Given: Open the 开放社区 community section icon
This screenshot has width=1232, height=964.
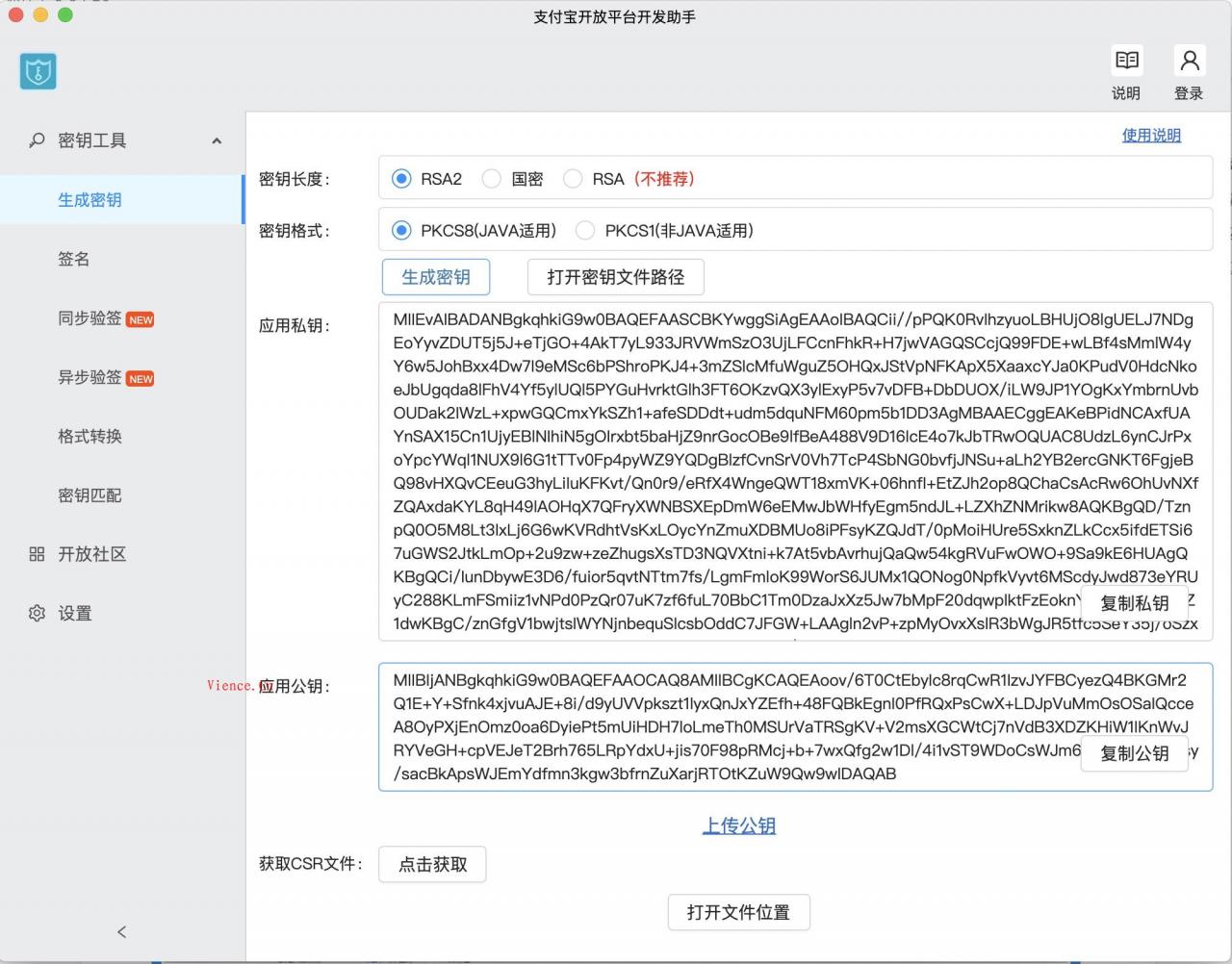Looking at the screenshot, I should click(36, 554).
